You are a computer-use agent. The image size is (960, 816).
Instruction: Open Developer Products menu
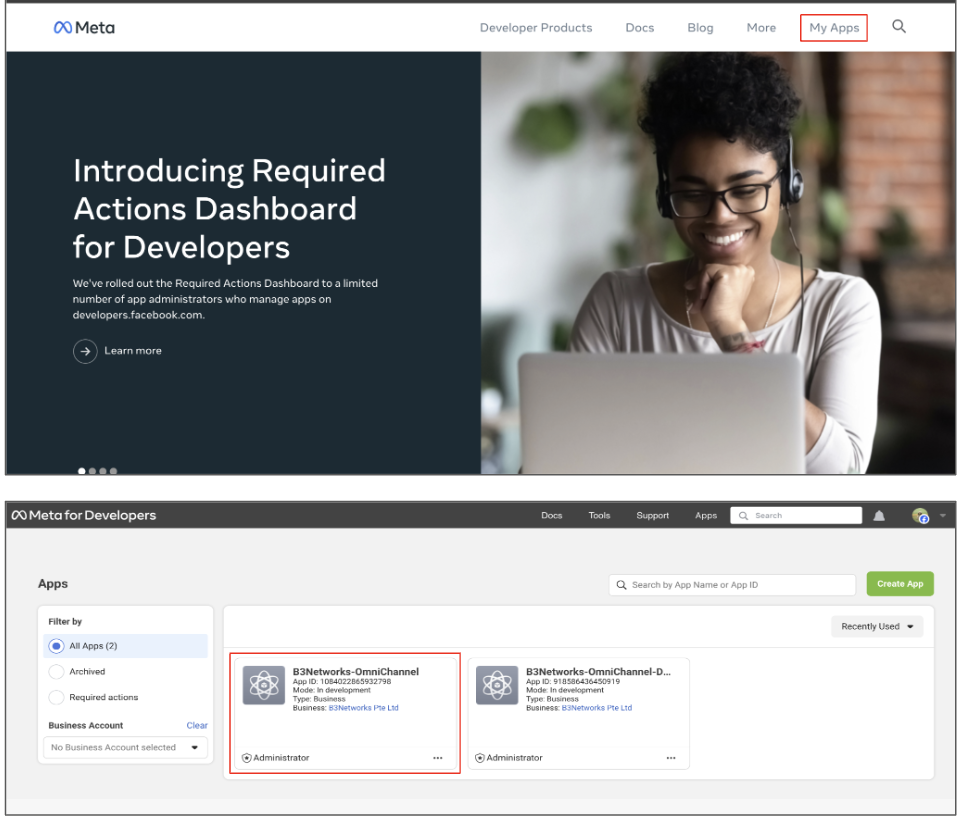(x=536, y=28)
